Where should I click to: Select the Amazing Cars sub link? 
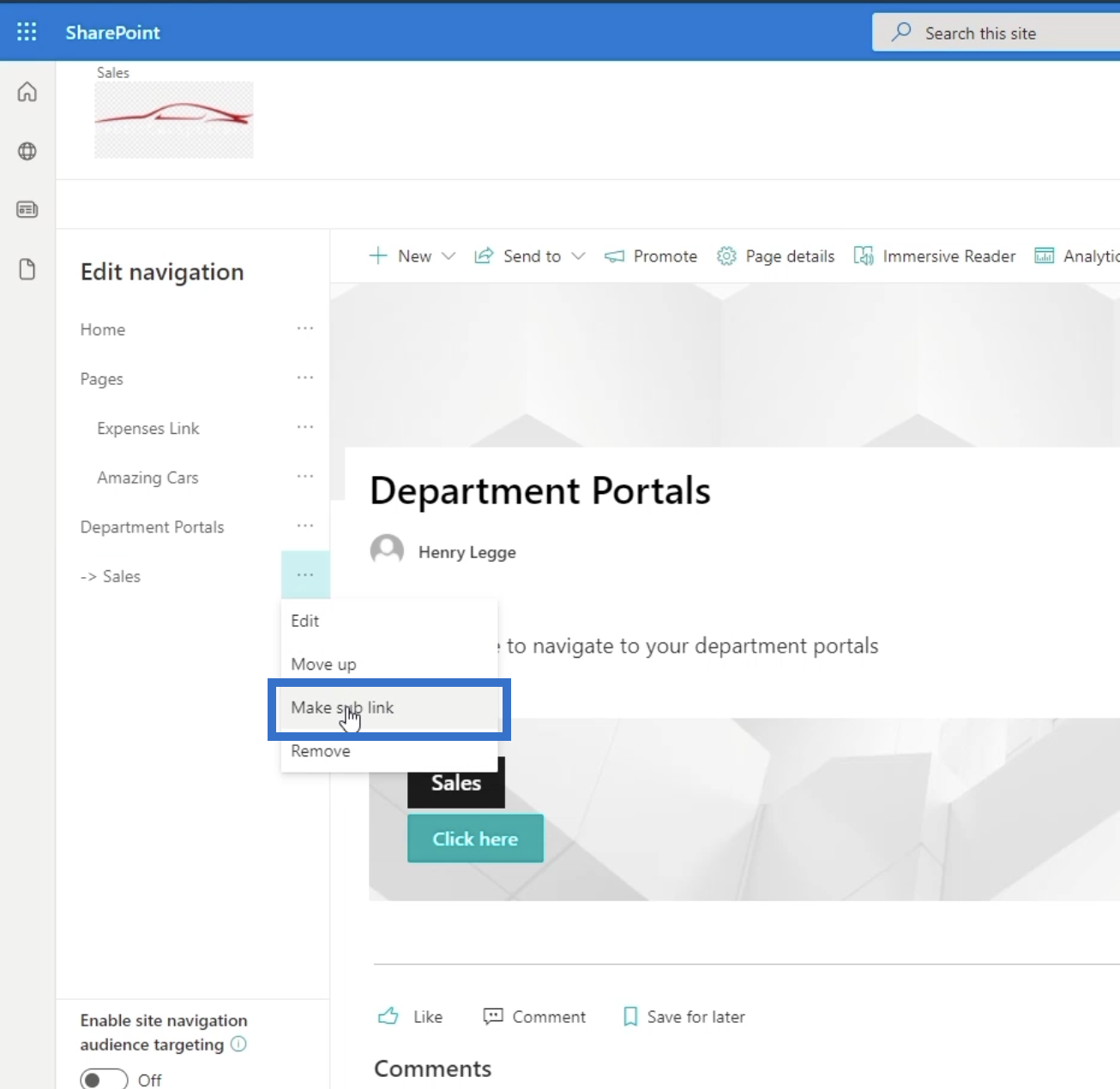click(148, 478)
